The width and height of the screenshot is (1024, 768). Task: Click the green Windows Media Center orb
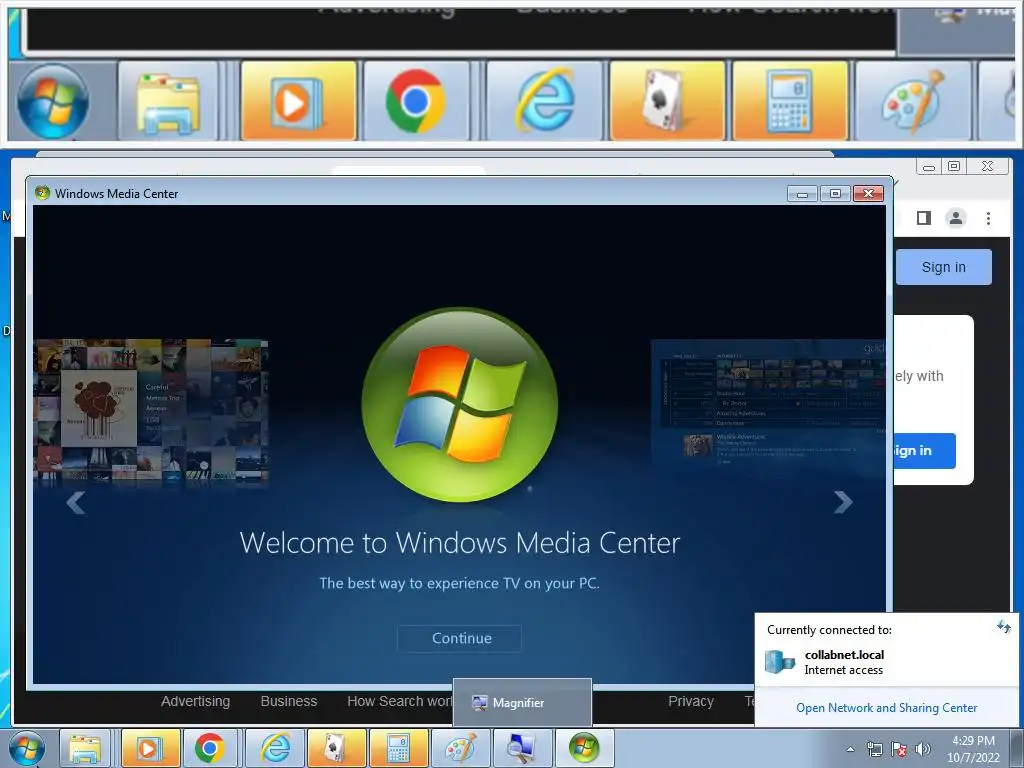[460, 405]
